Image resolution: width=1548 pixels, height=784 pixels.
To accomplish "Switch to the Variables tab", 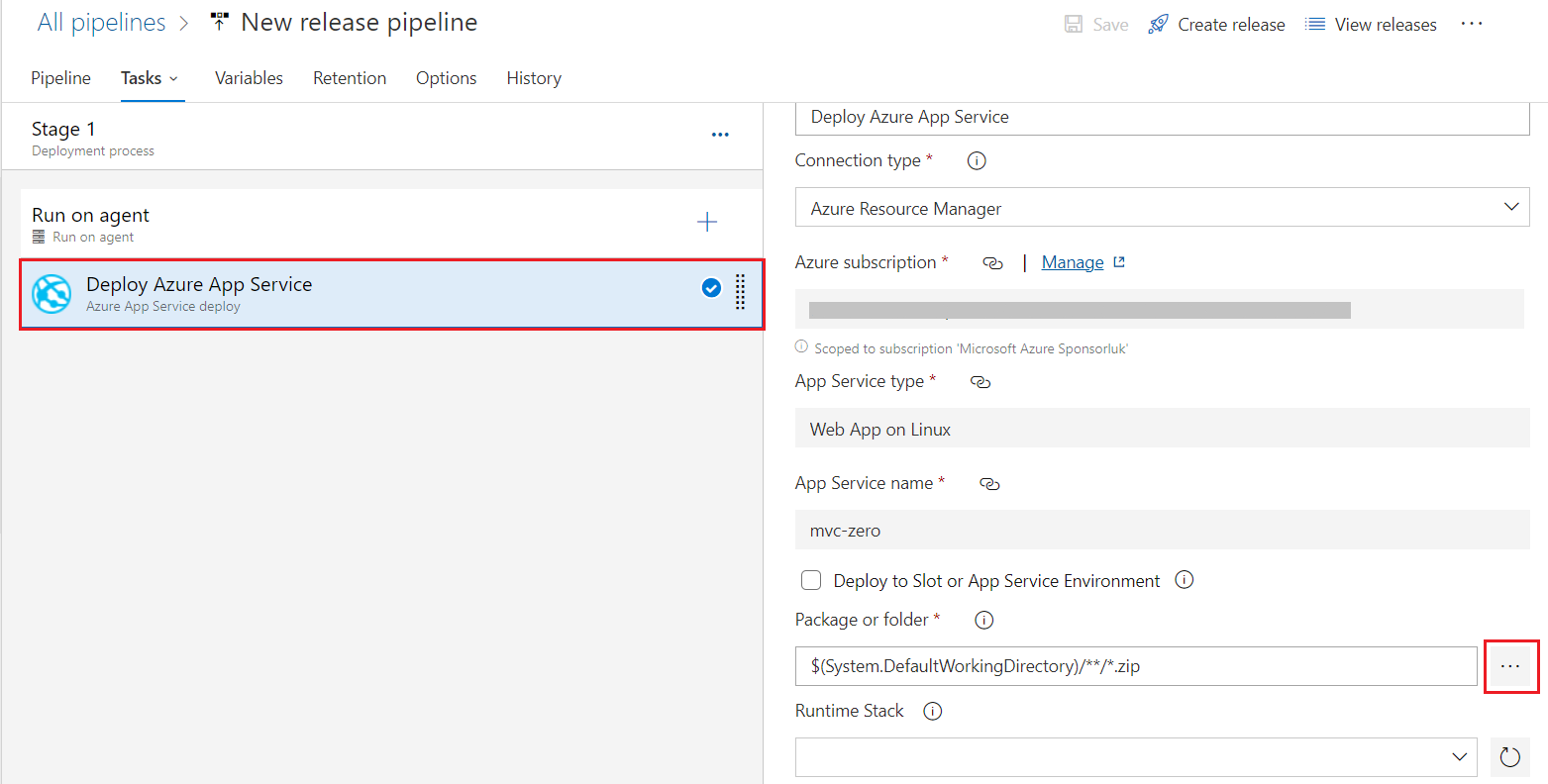I will click(249, 78).
